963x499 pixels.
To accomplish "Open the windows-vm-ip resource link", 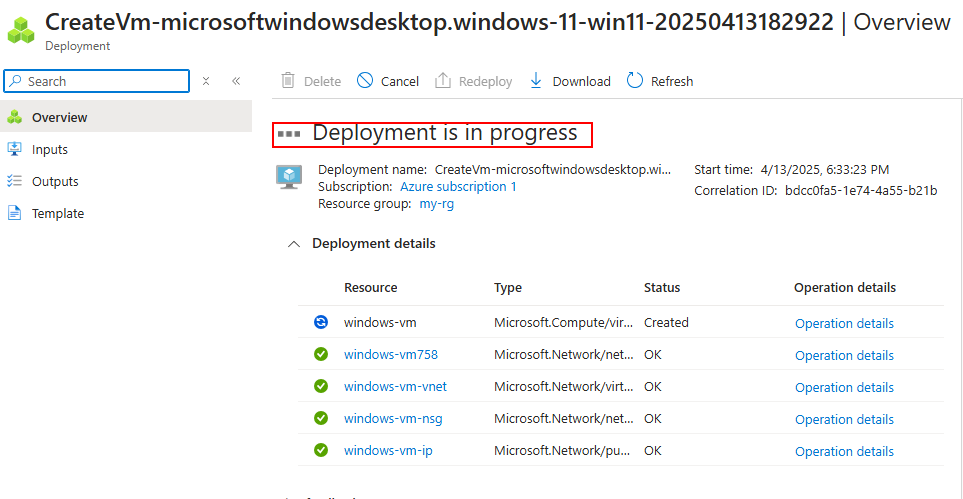I will (388, 450).
